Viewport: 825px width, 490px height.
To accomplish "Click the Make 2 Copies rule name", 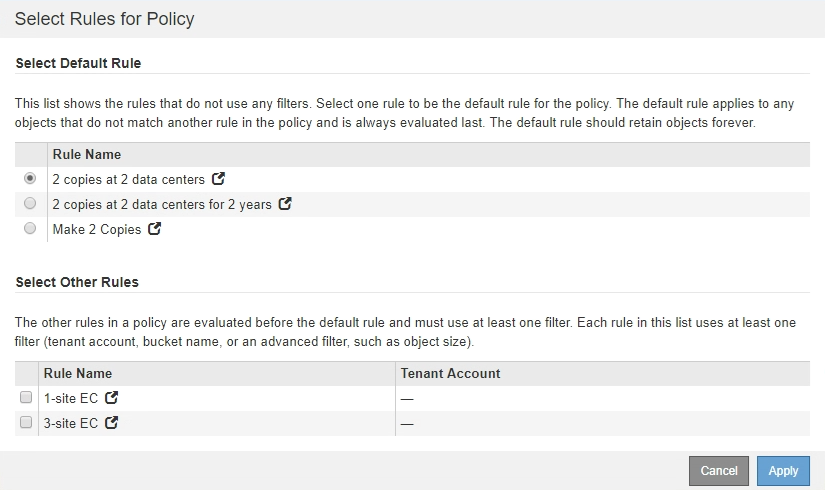I will coord(97,229).
